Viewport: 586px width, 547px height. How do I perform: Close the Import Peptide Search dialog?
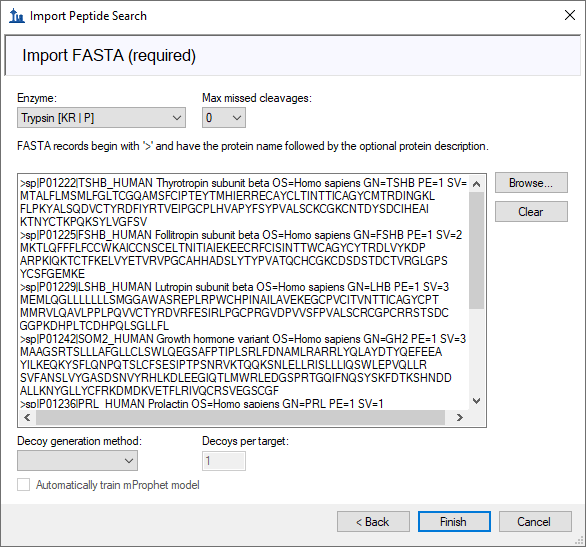570,15
